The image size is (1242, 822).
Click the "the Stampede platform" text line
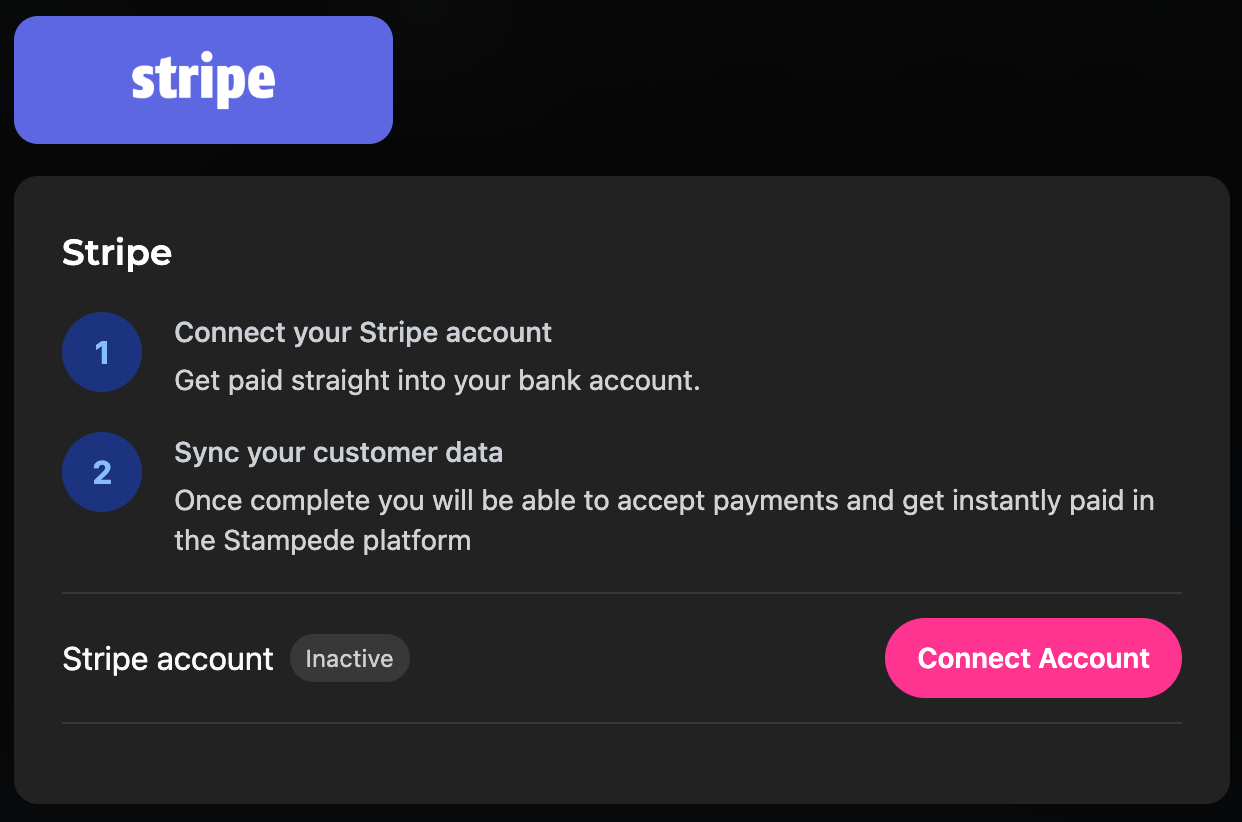pos(322,541)
